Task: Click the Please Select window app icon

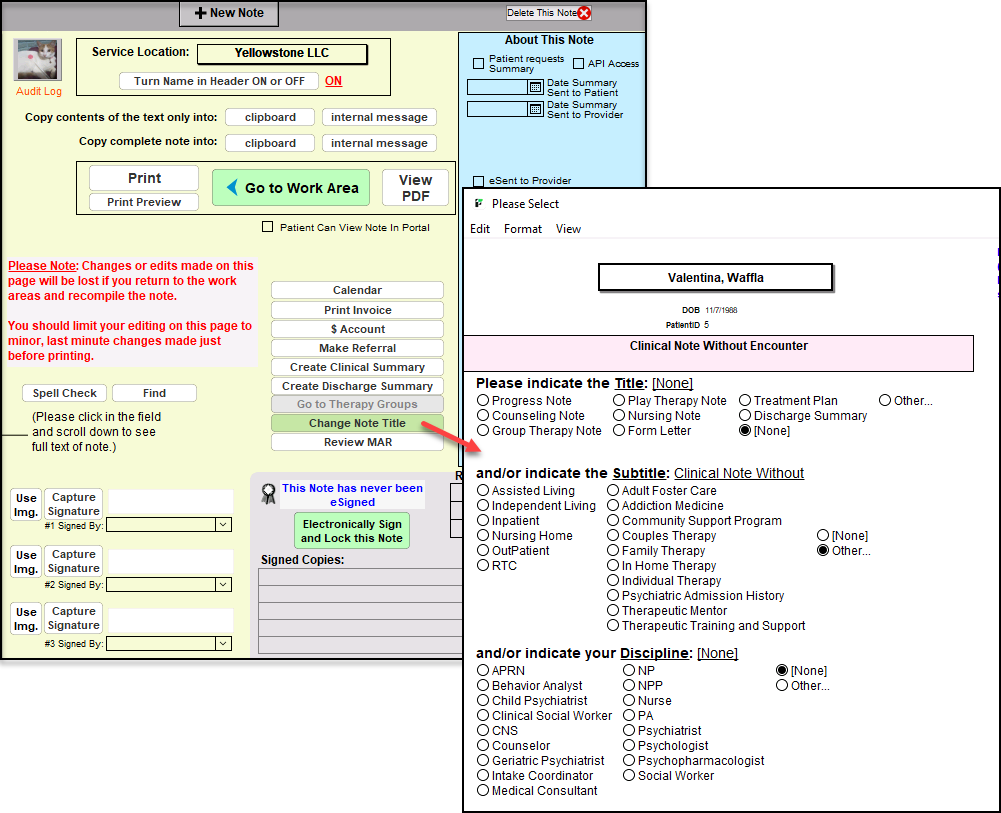Action: (x=479, y=203)
